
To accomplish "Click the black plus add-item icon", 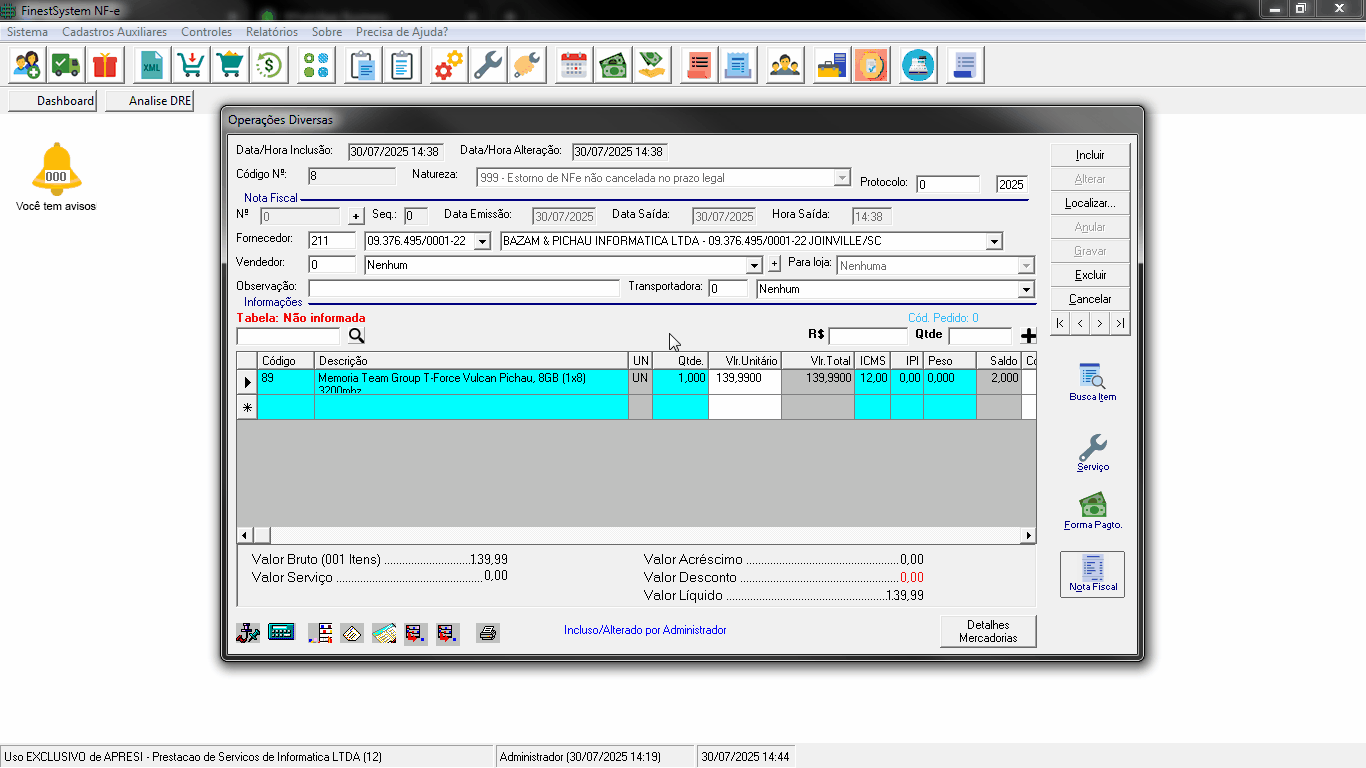I will (x=1028, y=336).
